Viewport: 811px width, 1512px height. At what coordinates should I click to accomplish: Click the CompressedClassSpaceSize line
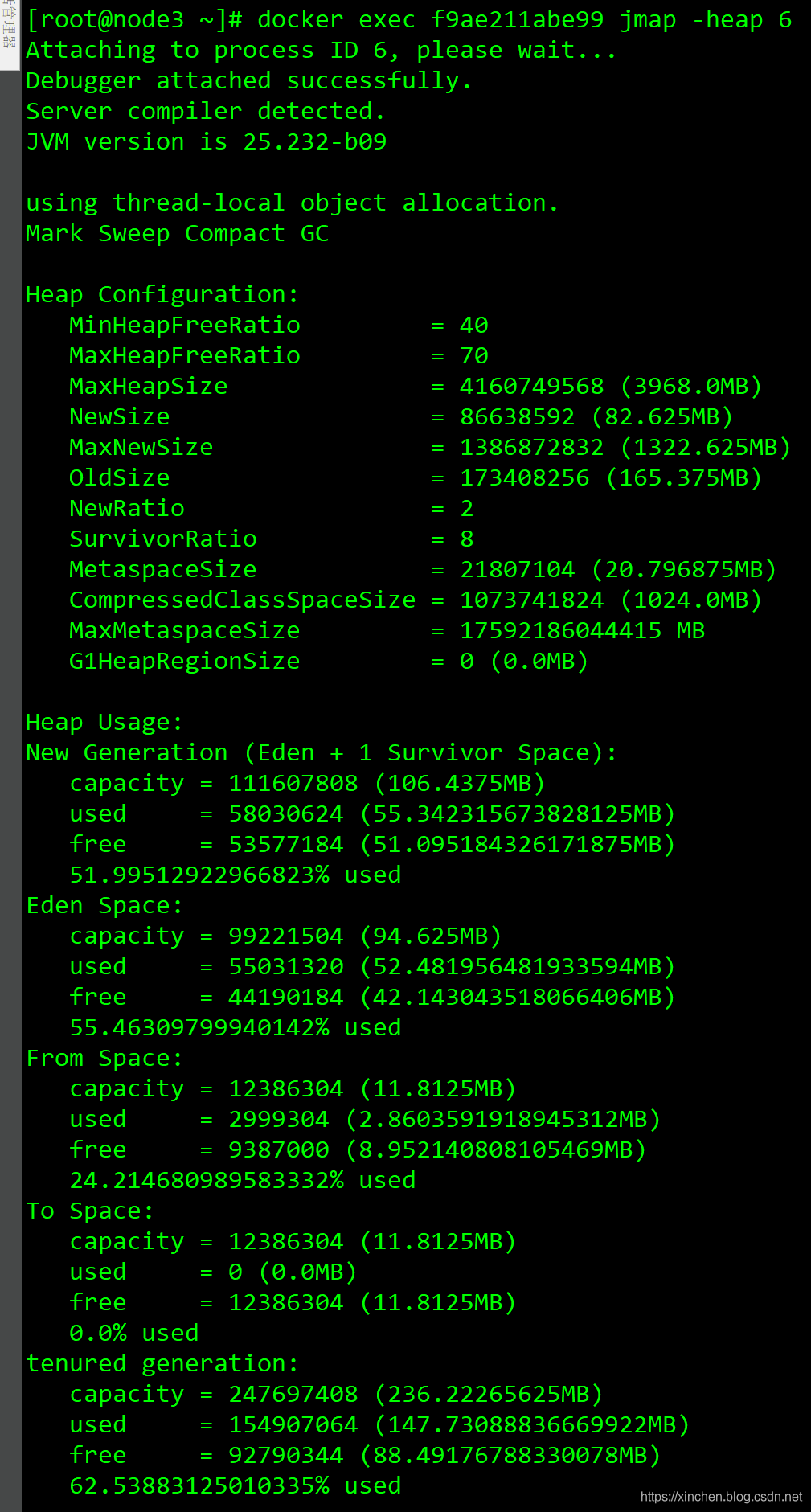point(416,600)
